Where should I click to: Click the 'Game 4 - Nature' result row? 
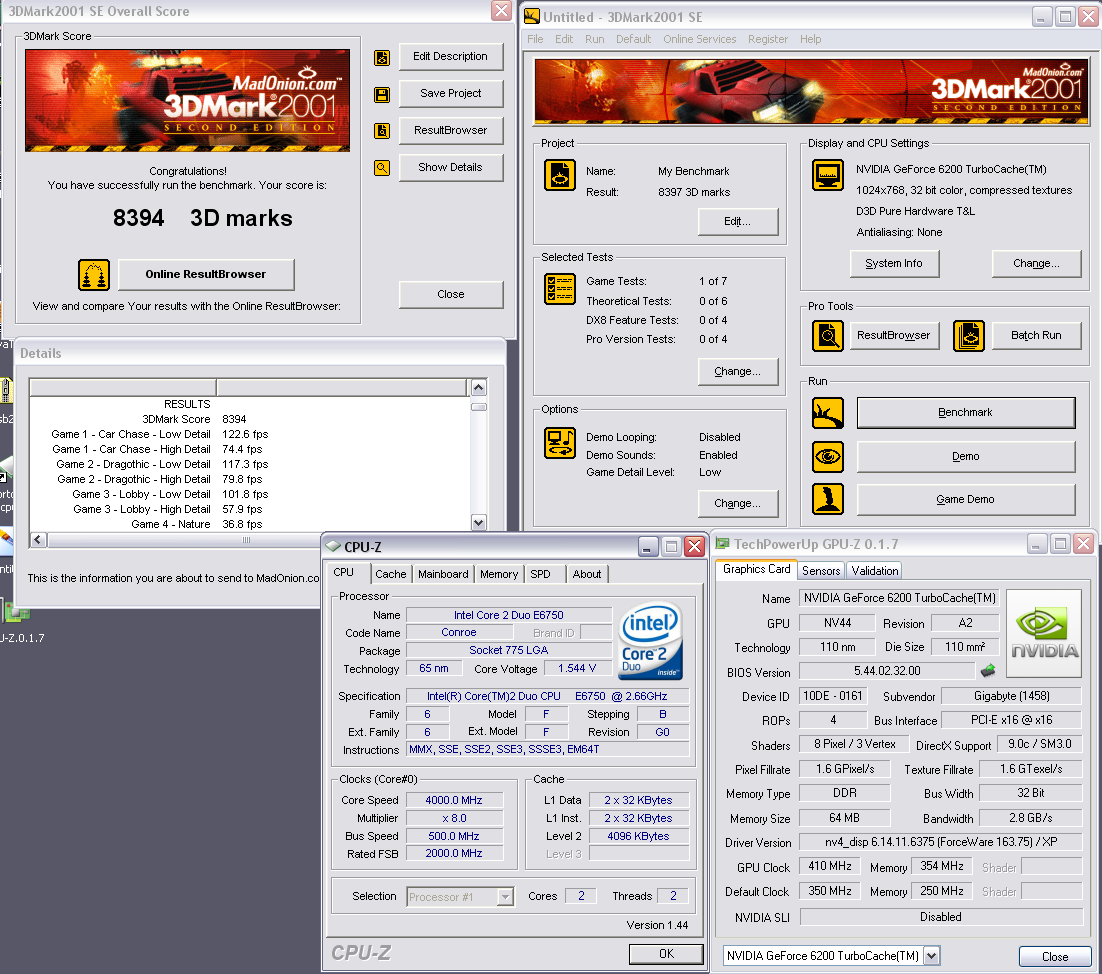click(x=249, y=524)
